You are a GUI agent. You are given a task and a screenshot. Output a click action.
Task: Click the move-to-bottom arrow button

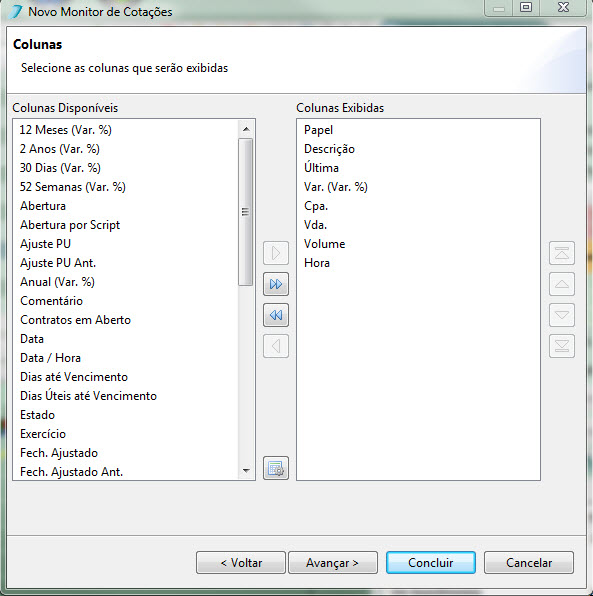[562, 346]
